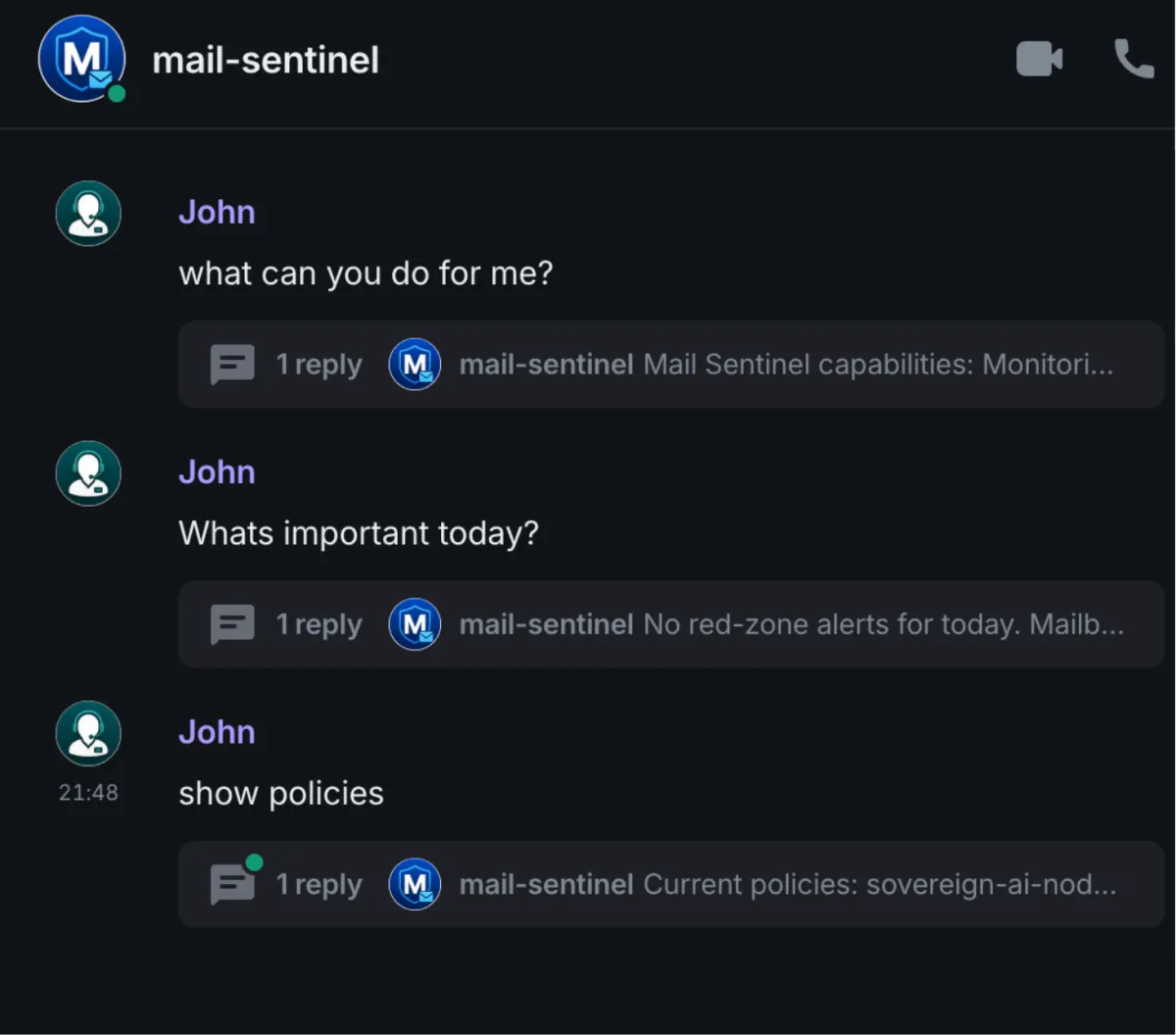Click mail-sentinel avatar in the capabilities reply
Viewport: 1176px width, 1035px height.
[x=415, y=365]
